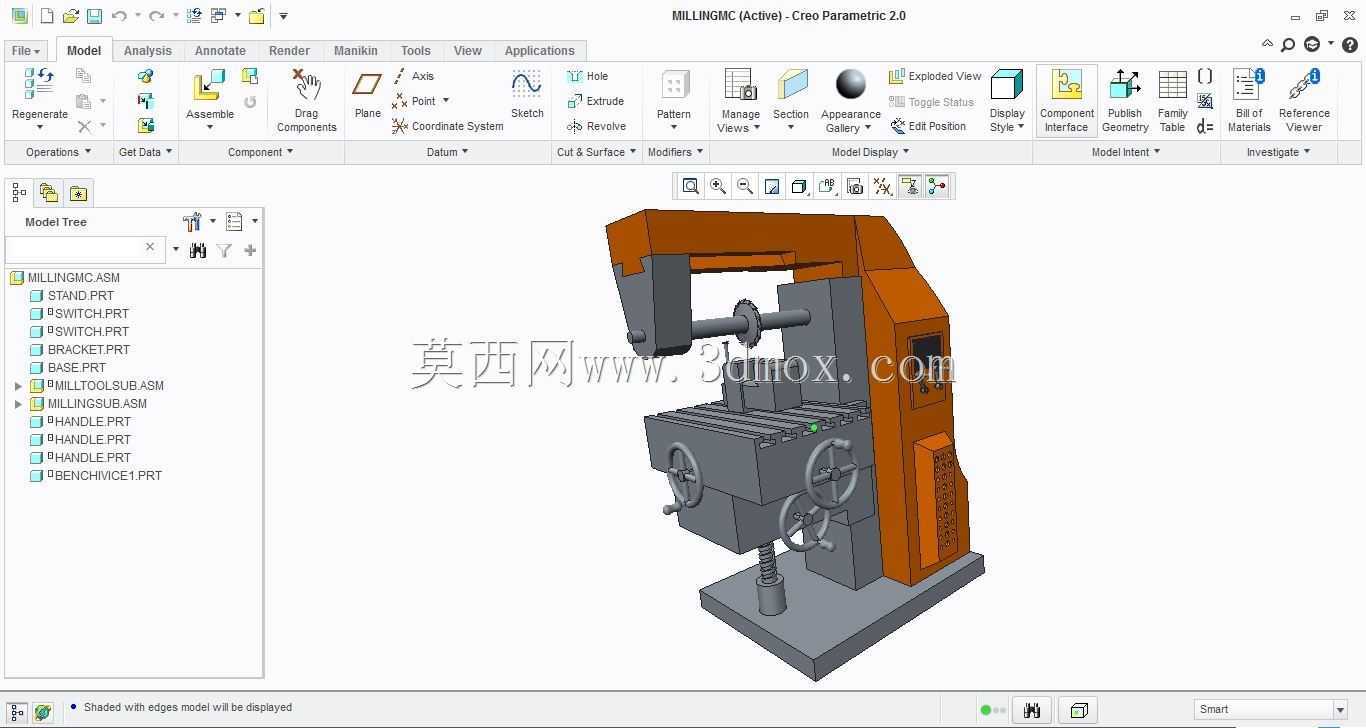Save the model with floppy icon
The height and width of the screenshot is (728, 1366).
pos(94,16)
